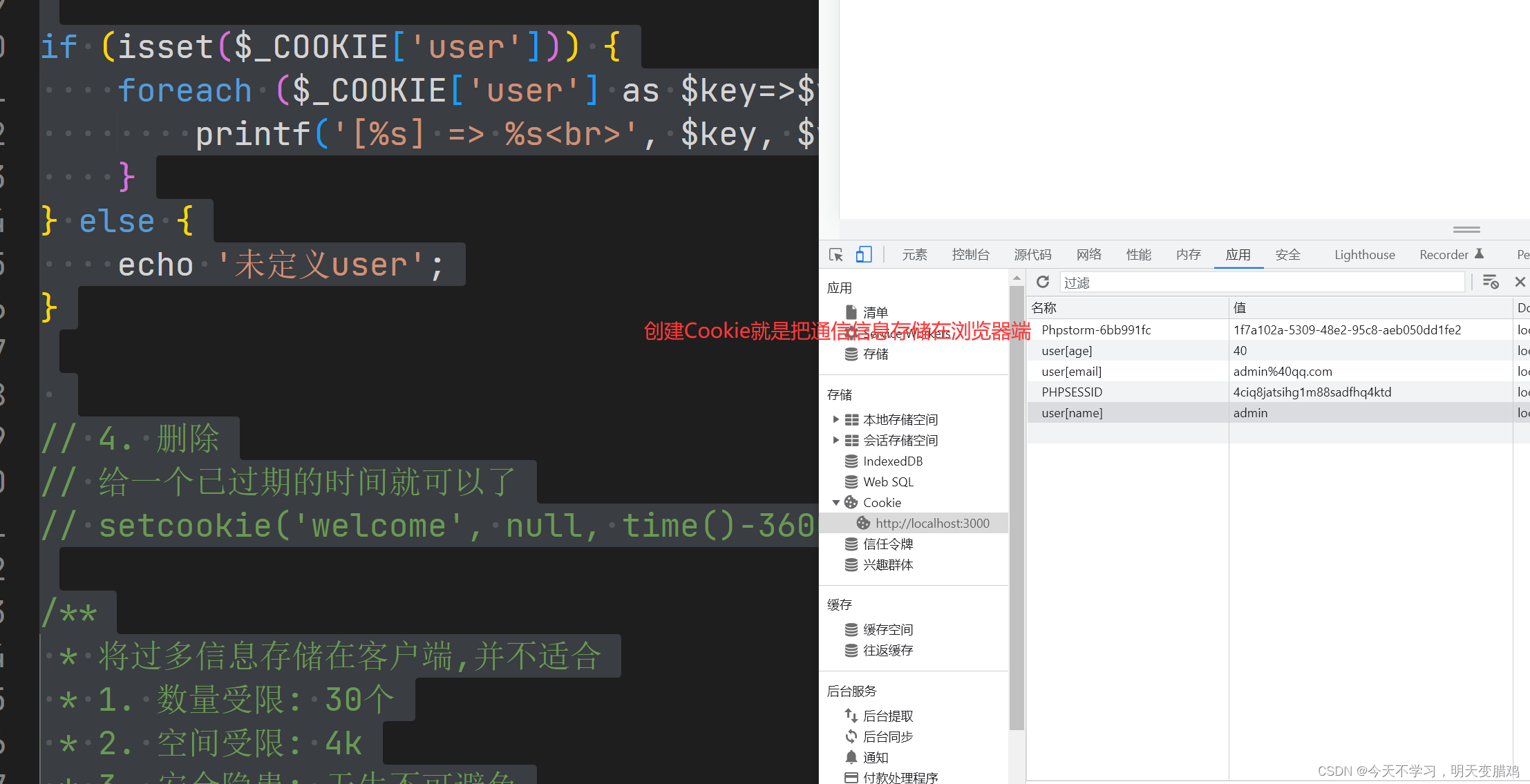Click the Recorder flask icon
Image resolution: width=1530 pixels, height=784 pixels.
coord(1480,254)
